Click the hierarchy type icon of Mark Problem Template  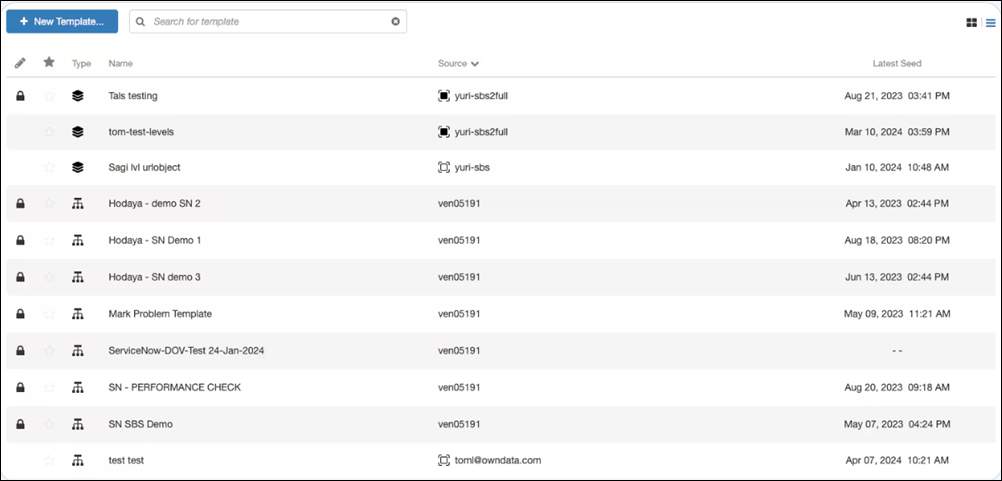click(x=78, y=314)
